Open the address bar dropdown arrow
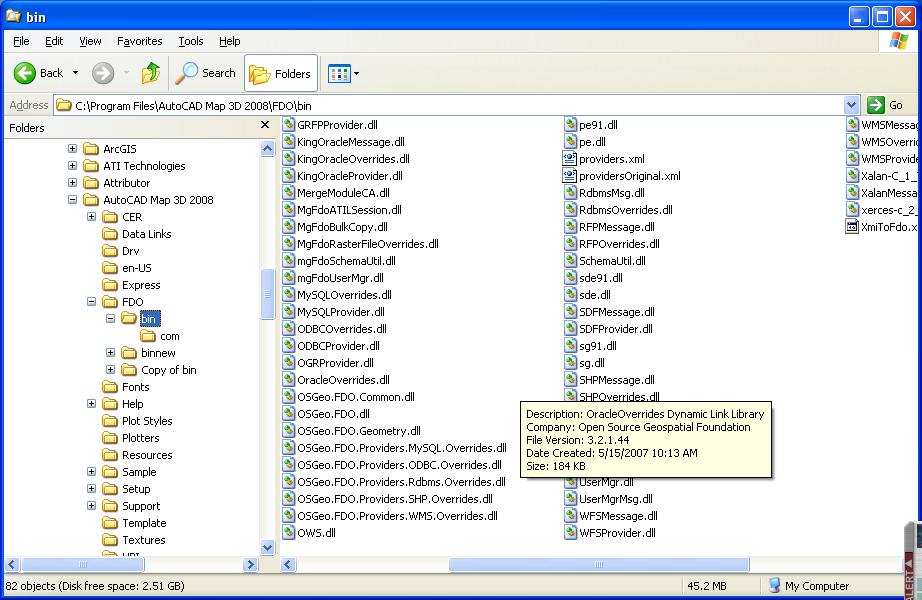Image resolution: width=922 pixels, height=600 pixels. (x=851, y=105)
